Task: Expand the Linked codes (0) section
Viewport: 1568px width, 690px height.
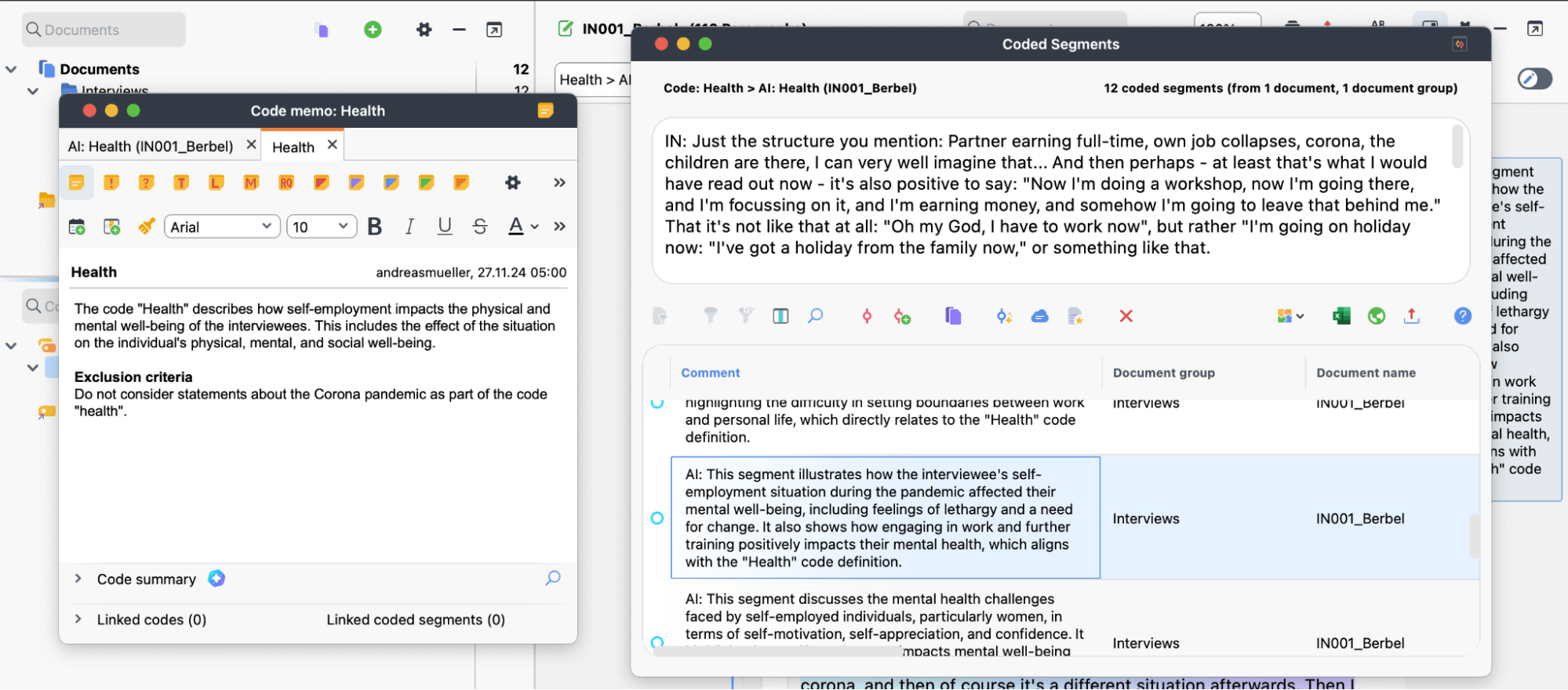Action: point(78,619)
